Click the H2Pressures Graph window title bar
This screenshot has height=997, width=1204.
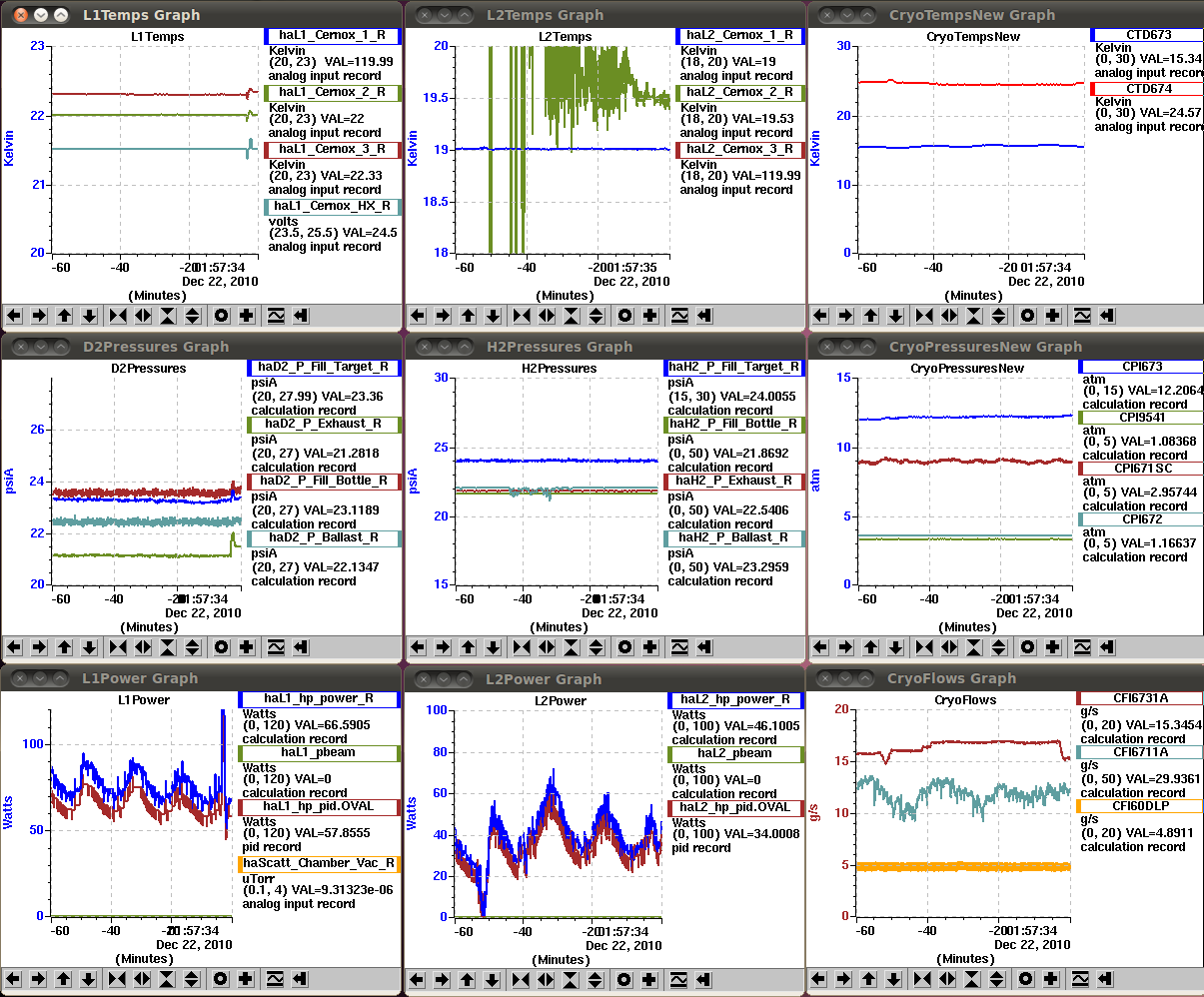pyautogui.click(x=604, y=347)
